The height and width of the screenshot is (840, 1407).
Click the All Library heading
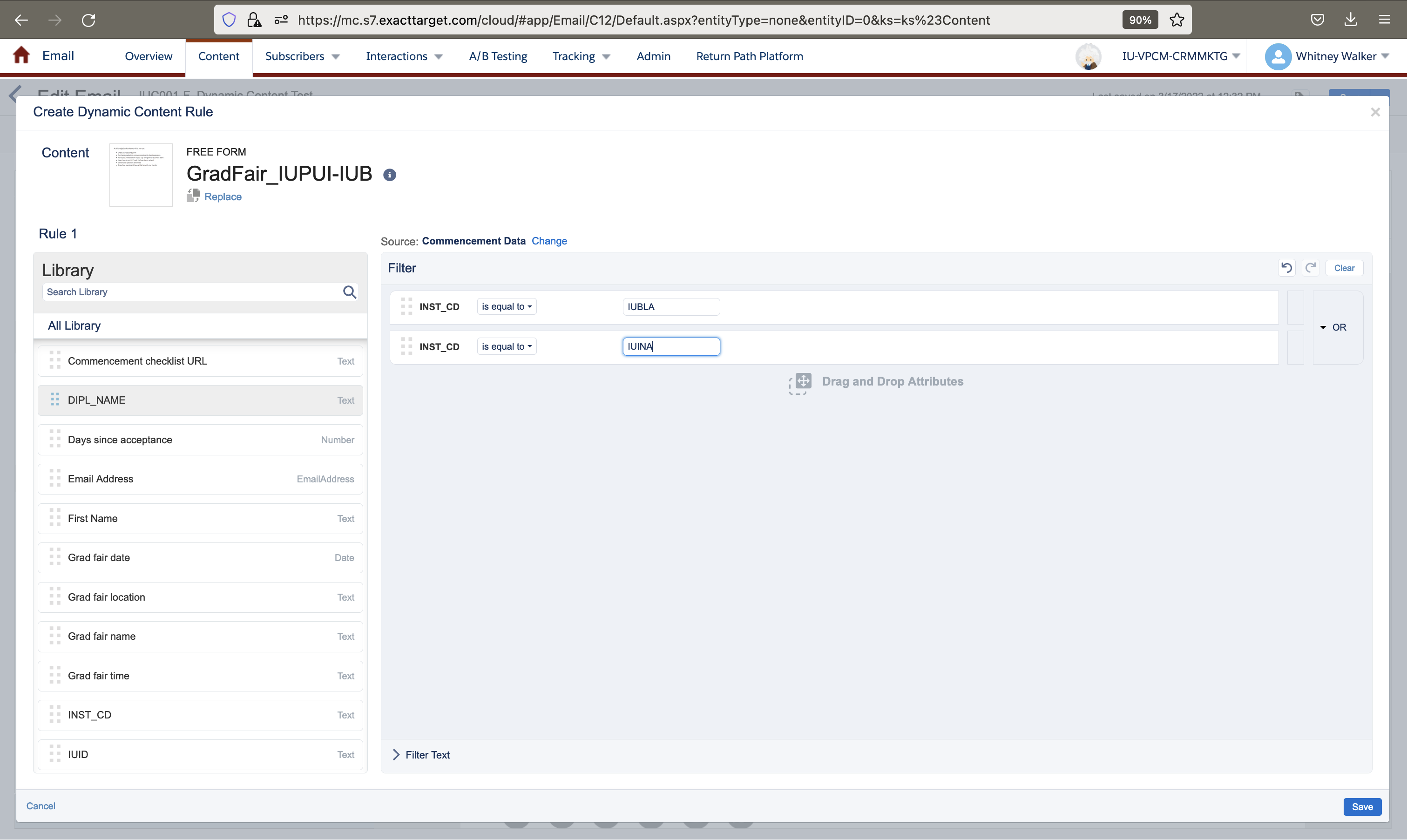(74, 325)
